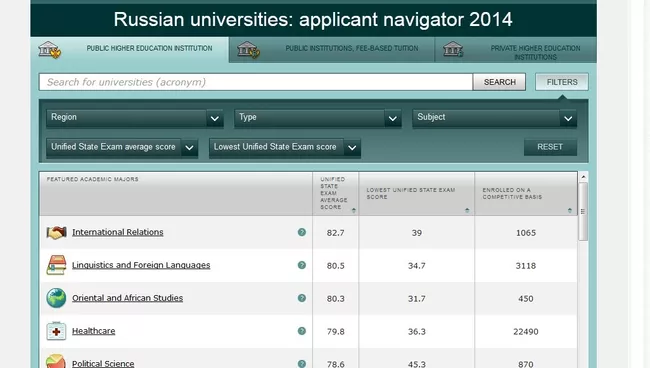Sort by Lowest Unified State Exam Score column

click(x=467, y=211)
